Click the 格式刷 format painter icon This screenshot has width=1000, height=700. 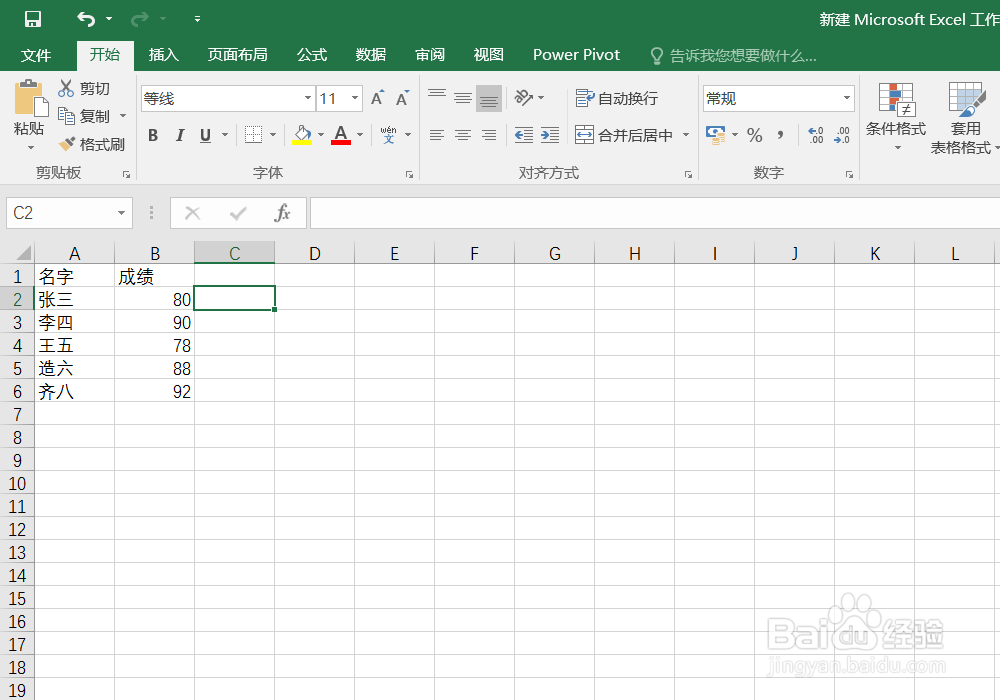click(x=92, y=144)
